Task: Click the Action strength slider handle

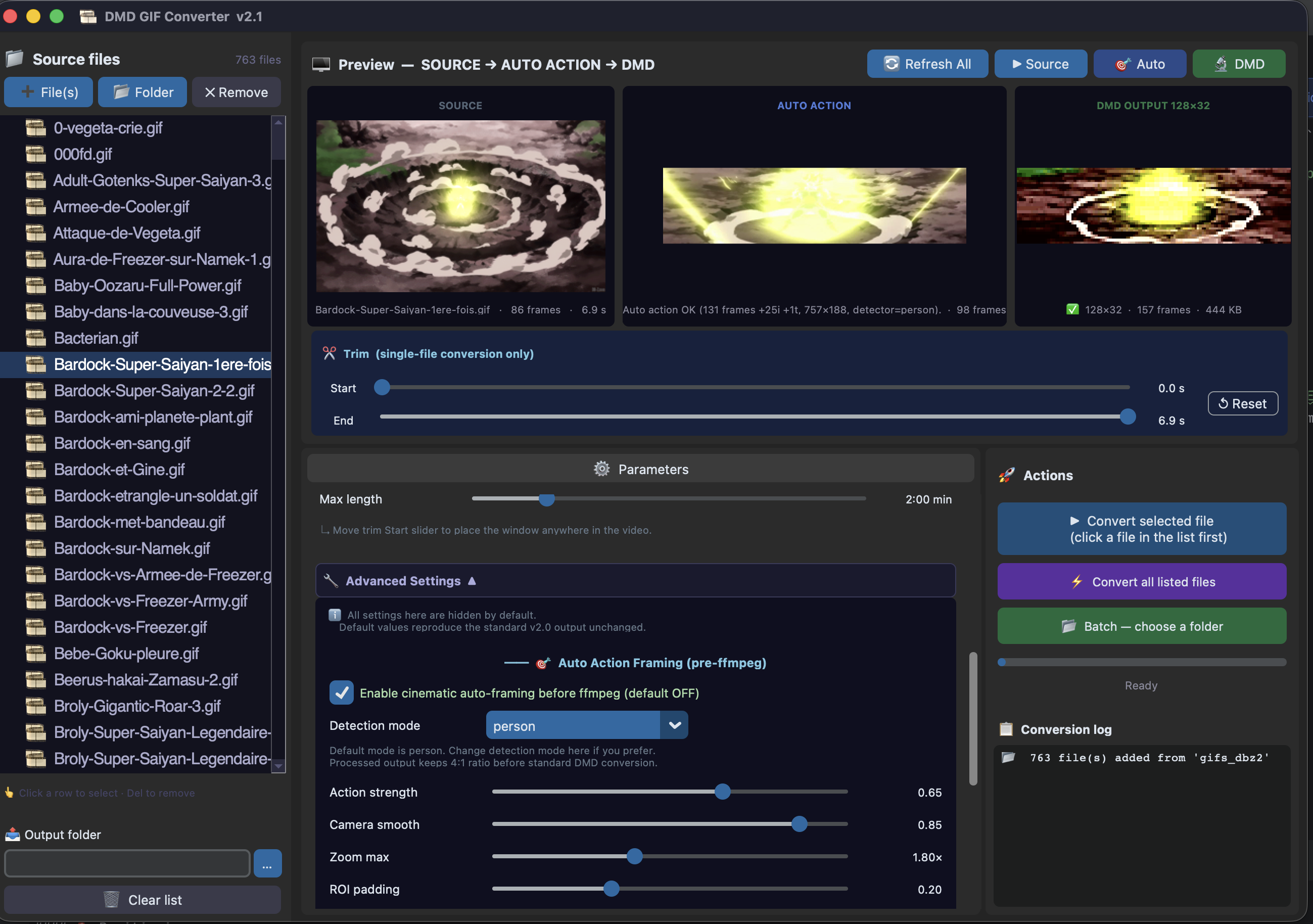Action: 723,792
